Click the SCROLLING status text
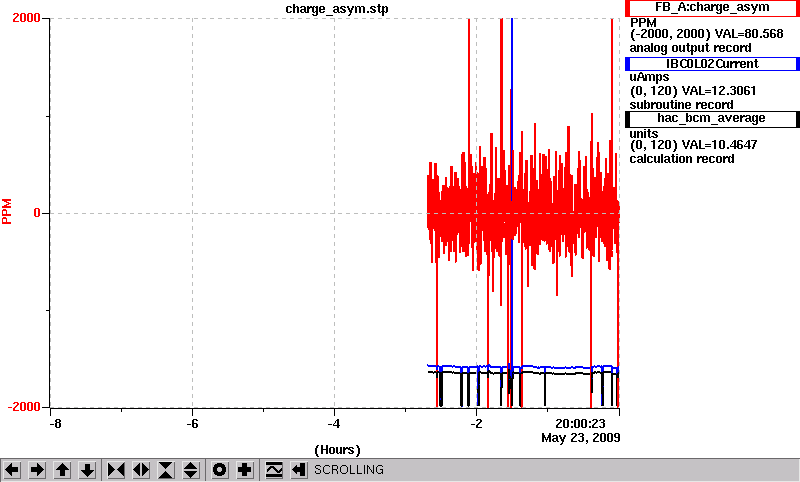The image size is (800, 482). [349, 470]
